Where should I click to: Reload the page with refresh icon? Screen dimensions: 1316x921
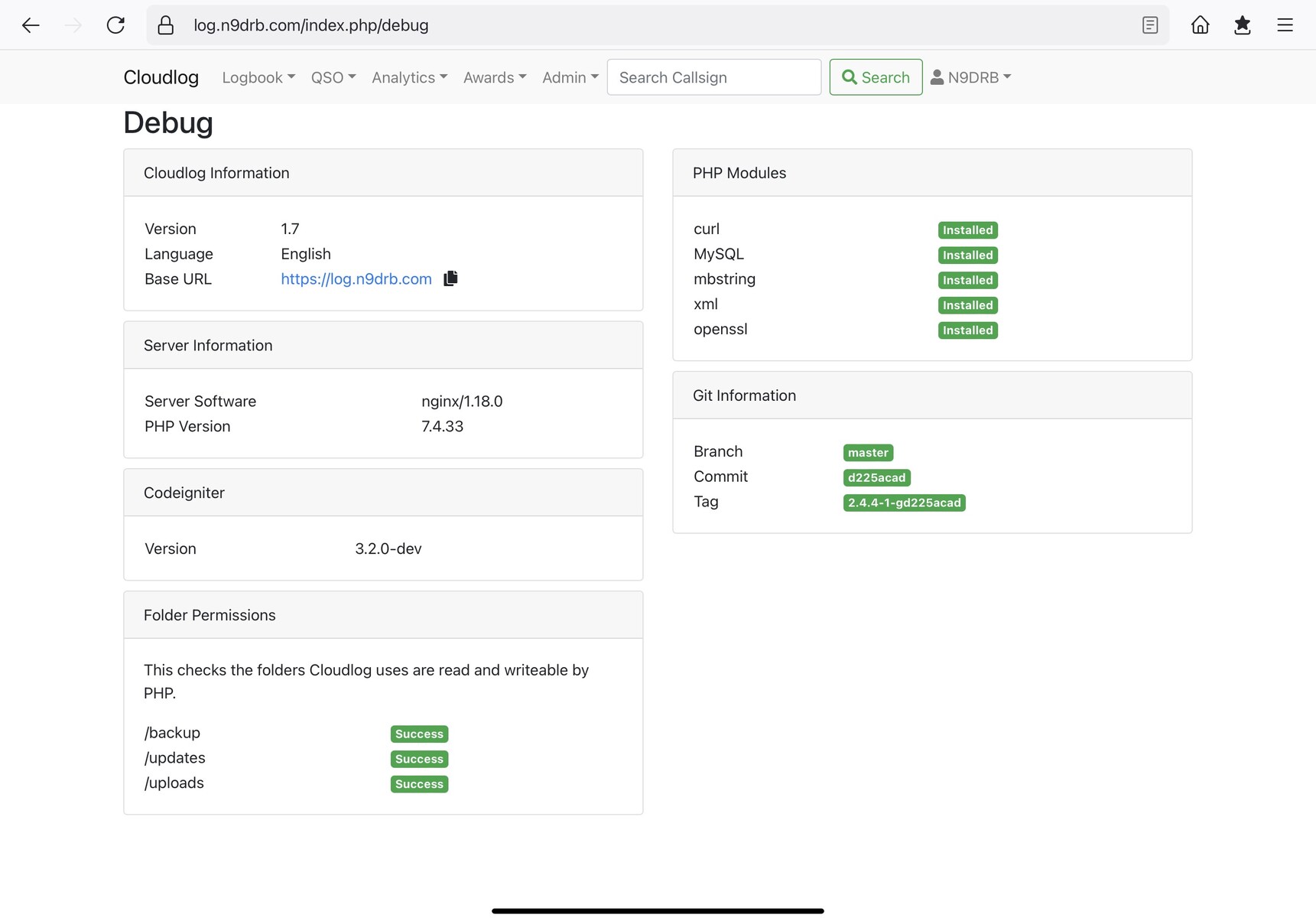(x=115, y=25)
